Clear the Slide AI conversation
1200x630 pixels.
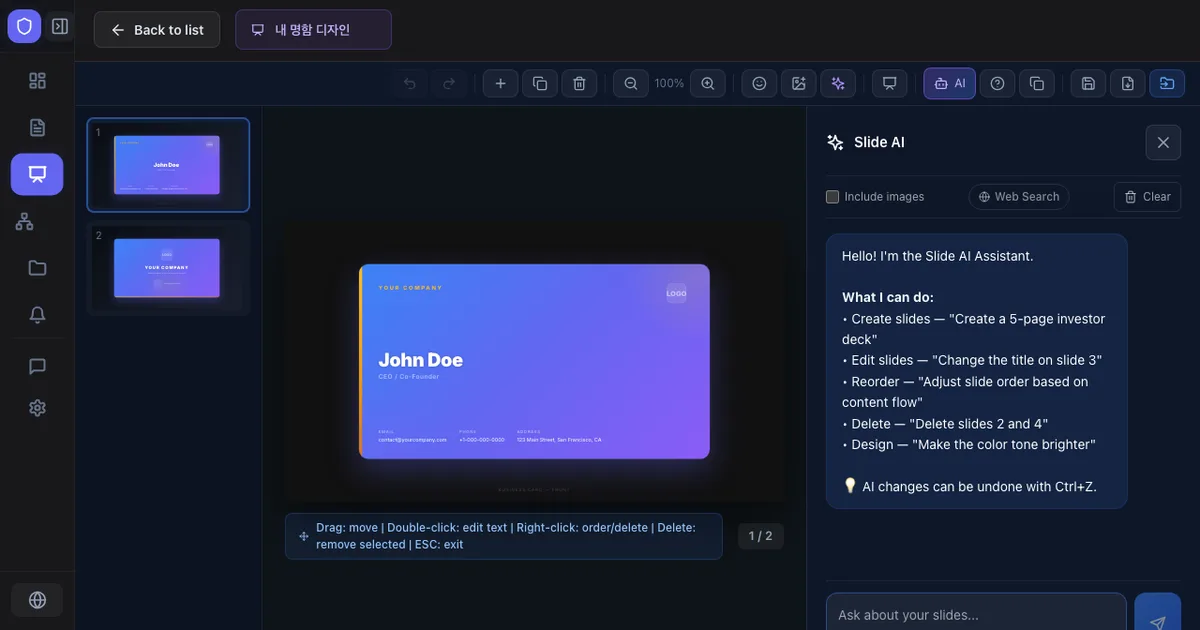click(1147, 197)
